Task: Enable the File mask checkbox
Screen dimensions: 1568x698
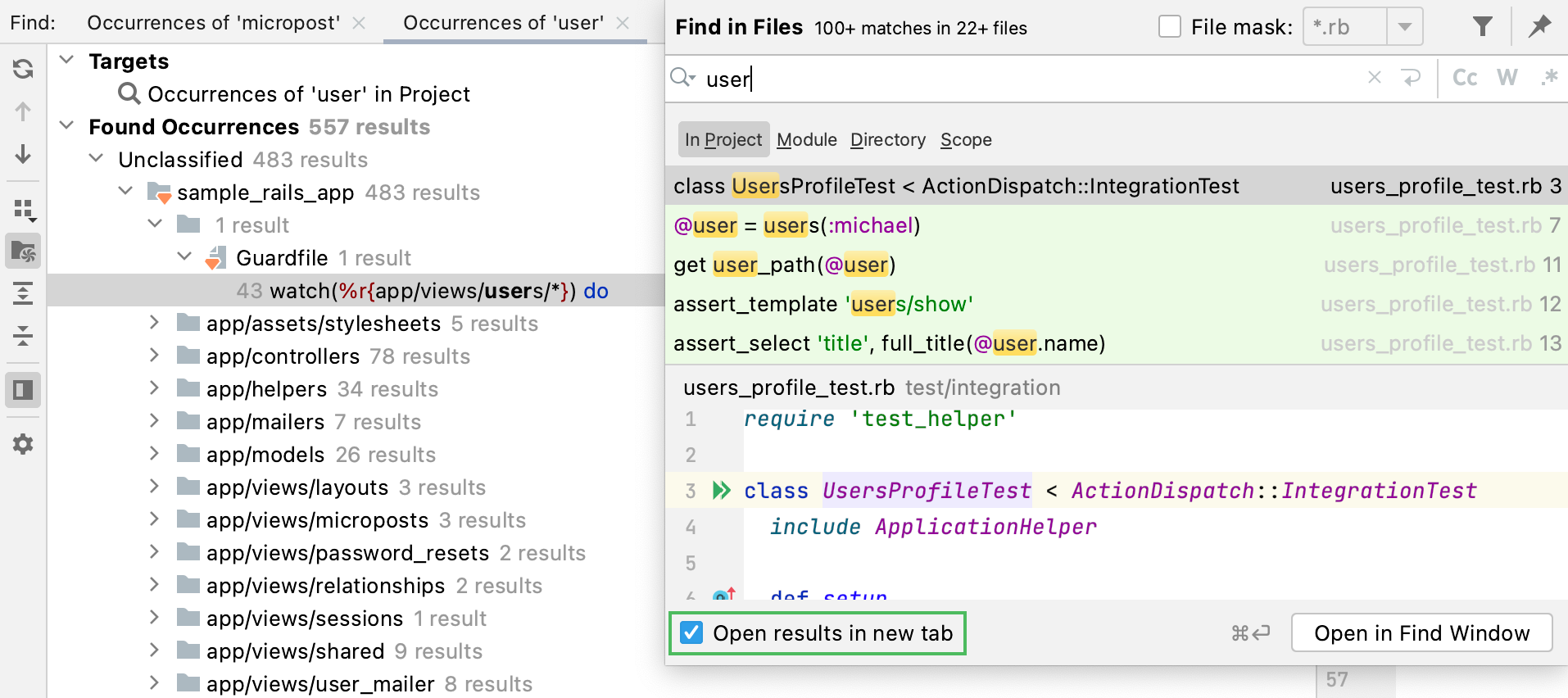Action: 1170,27
